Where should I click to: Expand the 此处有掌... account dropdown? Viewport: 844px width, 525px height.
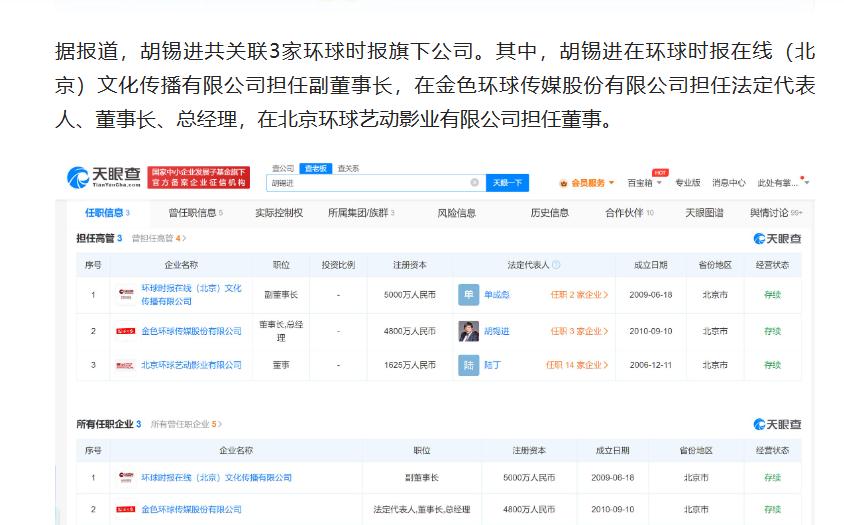pos(783,183)
